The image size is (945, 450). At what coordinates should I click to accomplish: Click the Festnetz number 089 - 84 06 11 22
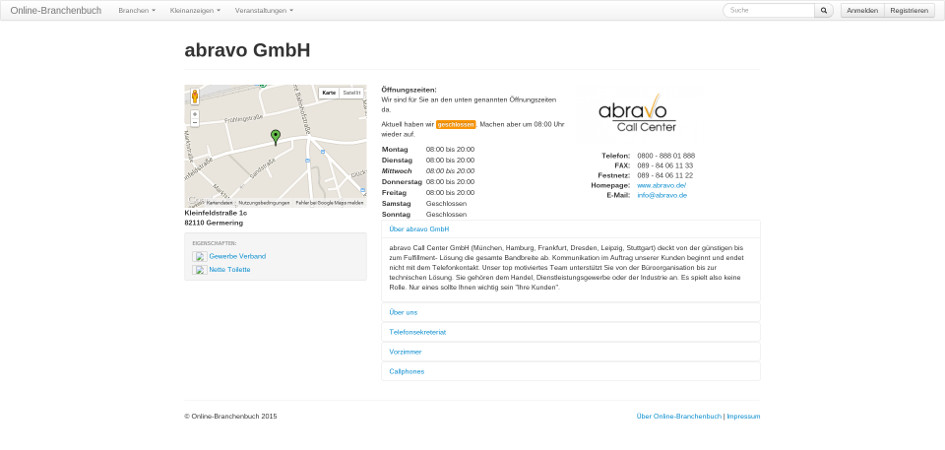pyautogui.click(x=665, y=176)
